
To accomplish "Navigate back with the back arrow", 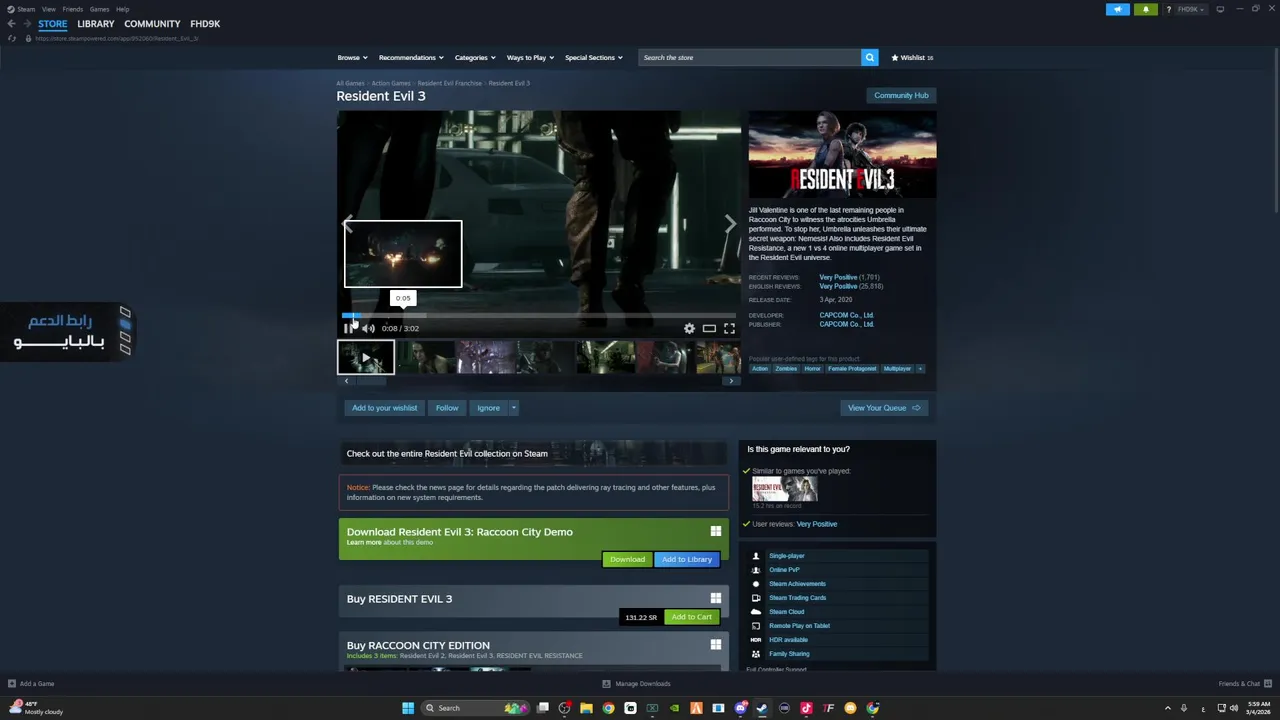I will point(11,23).
